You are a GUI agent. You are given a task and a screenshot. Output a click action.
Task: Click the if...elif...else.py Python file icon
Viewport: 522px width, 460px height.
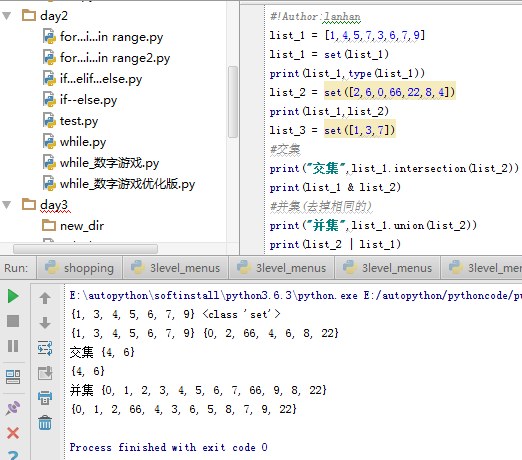point(49,78)
